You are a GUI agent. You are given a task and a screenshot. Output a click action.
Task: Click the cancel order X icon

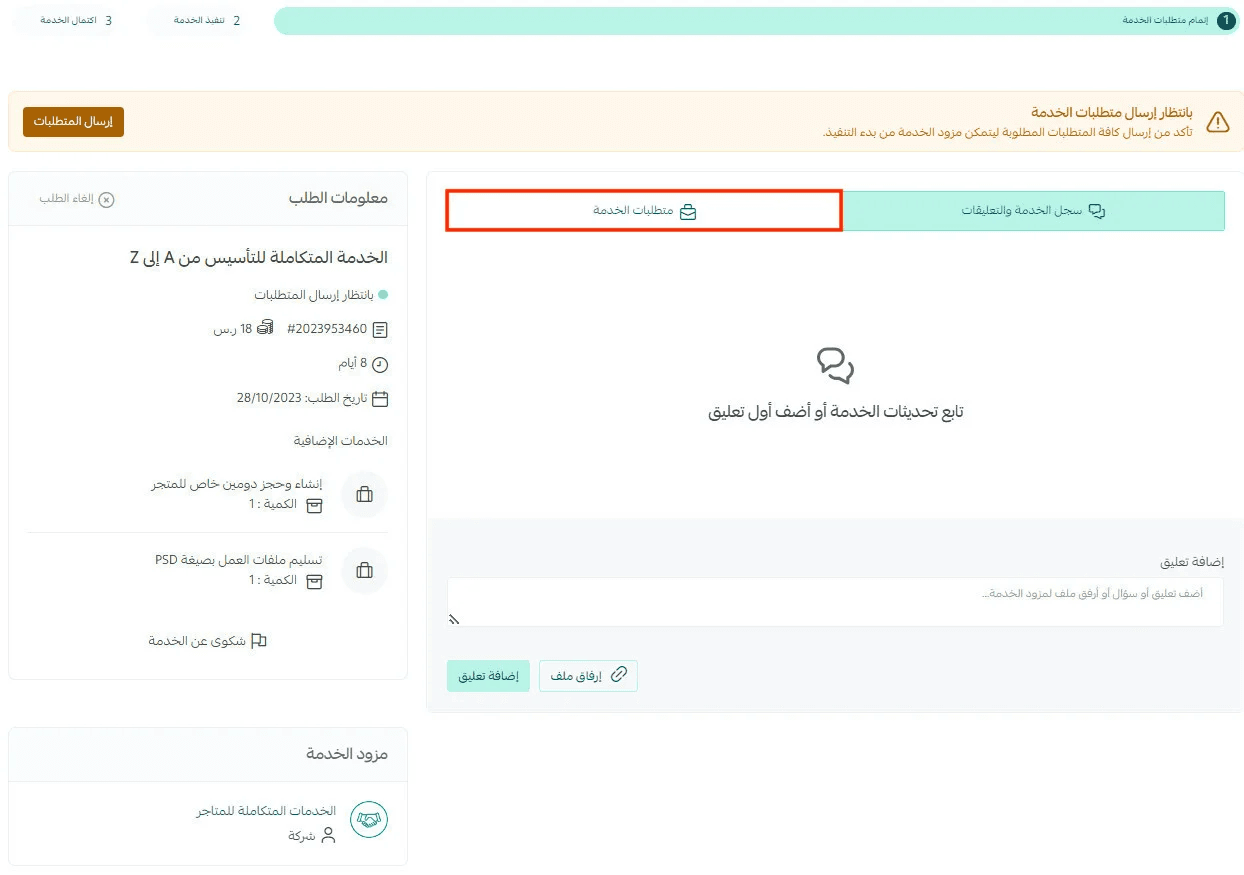[106, 199]
